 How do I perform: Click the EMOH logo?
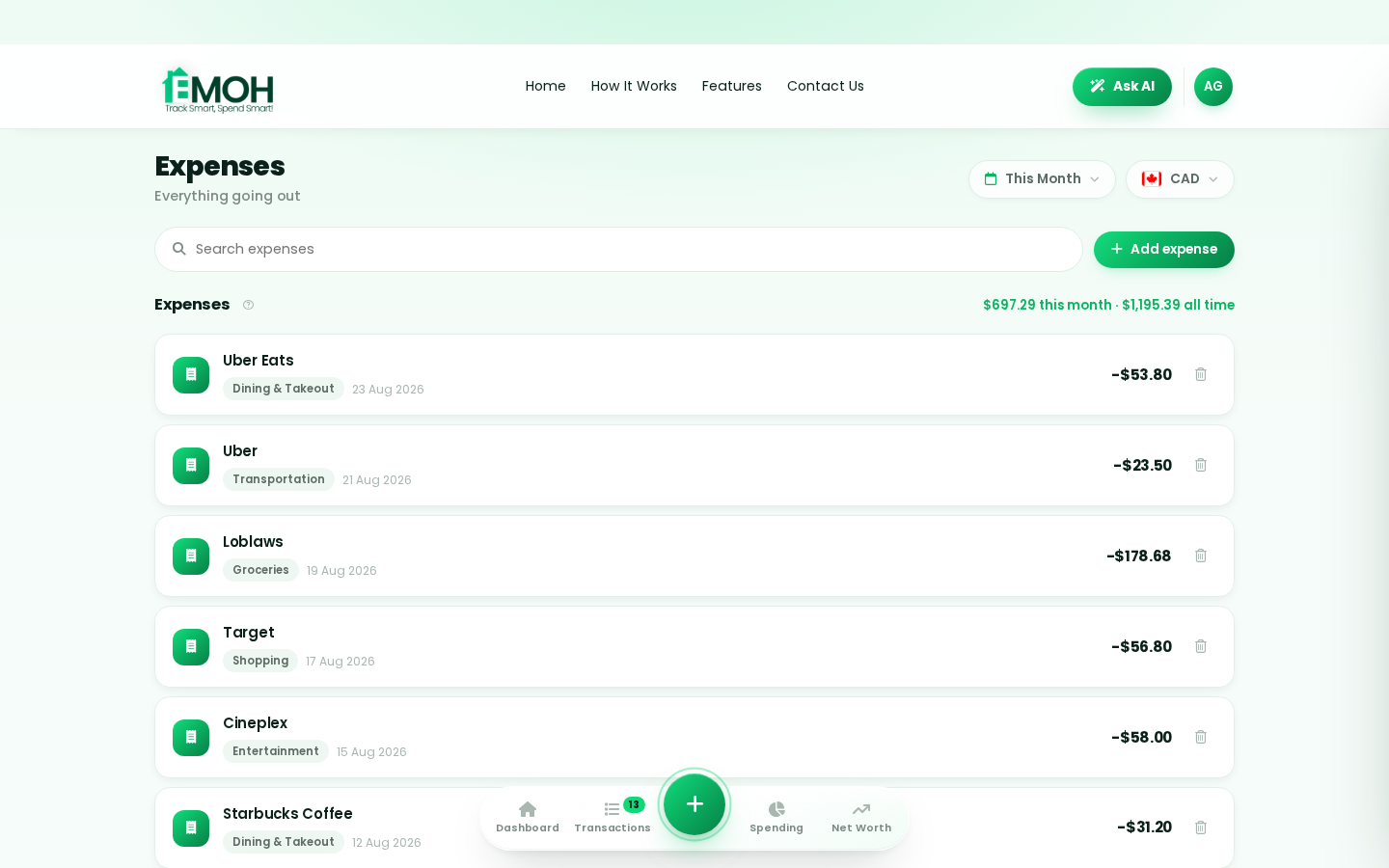pyautogui.click(x=218, y=90)
